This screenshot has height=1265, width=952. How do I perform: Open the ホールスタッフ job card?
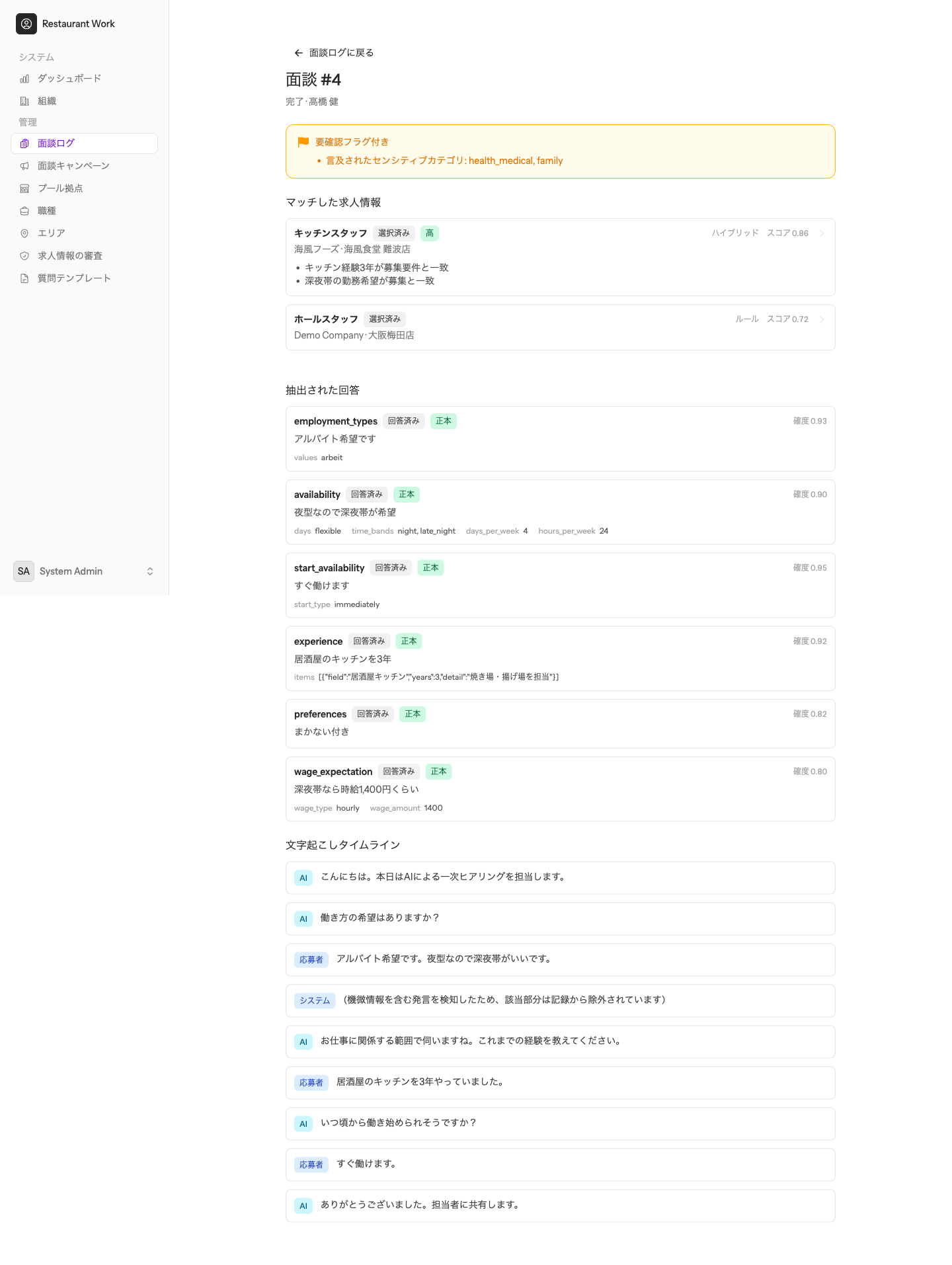[x=561, y=327]
